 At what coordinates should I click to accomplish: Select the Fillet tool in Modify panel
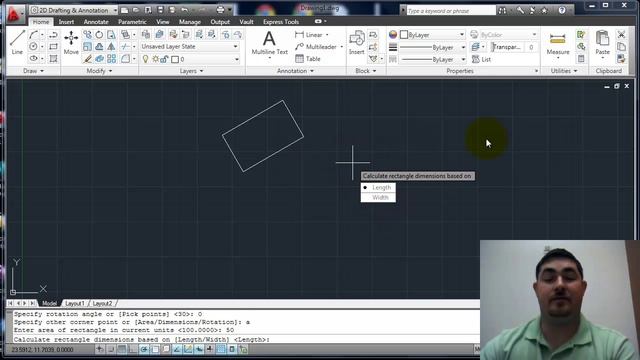pyautogui.click(x=125, y=59)
